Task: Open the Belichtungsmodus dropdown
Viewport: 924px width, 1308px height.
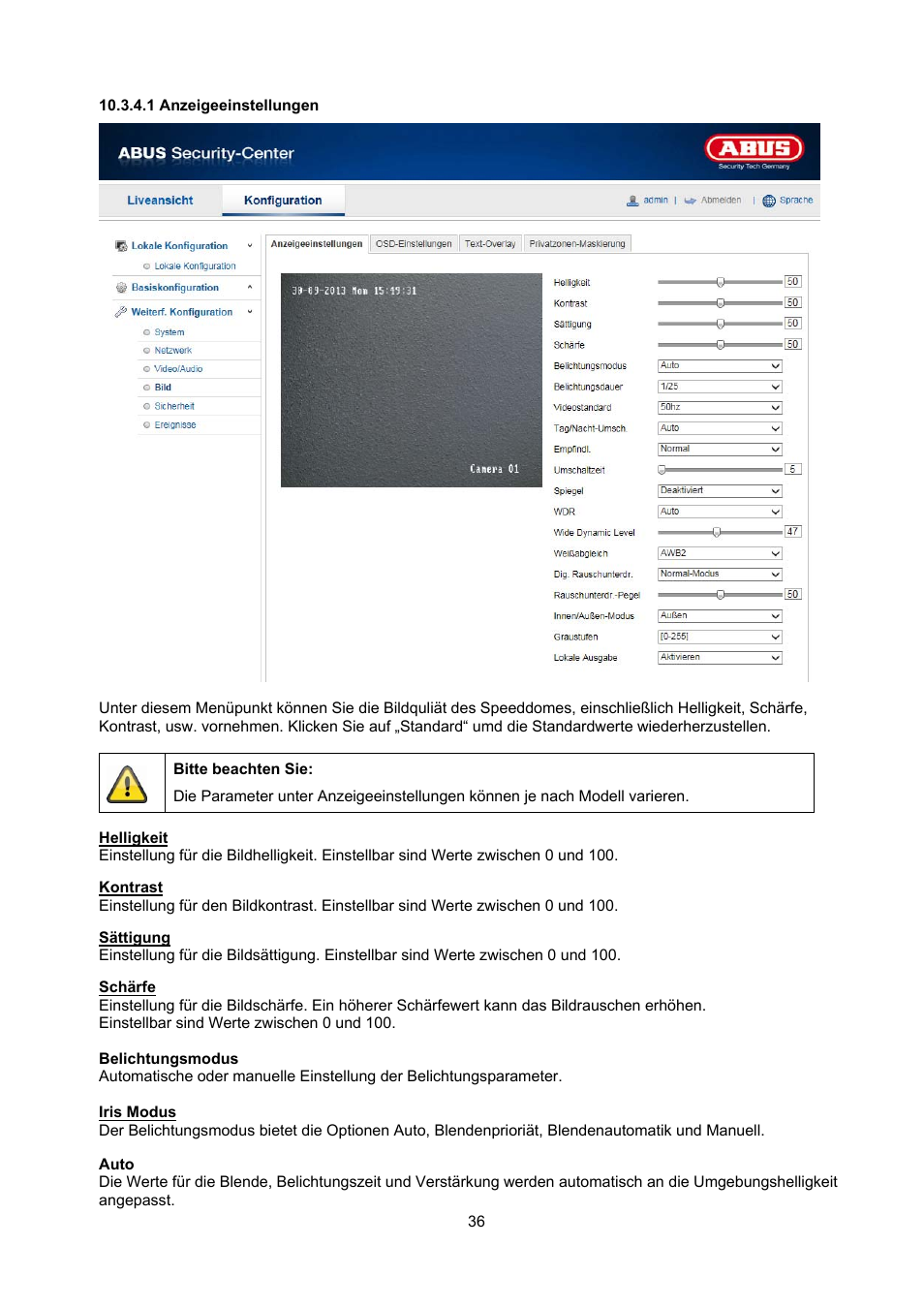Action: (720, 366)
